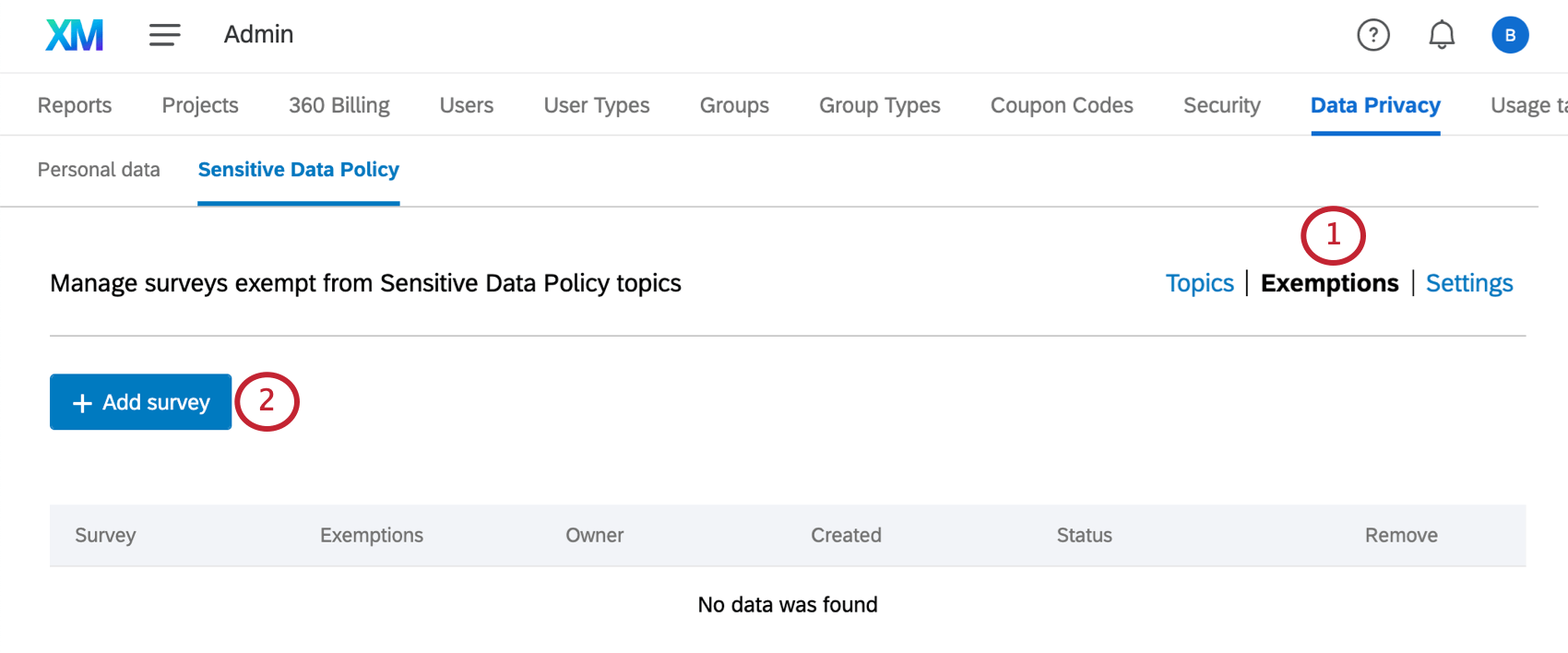Go to the Projects tab
Viewport: 1568px width, 653px height.
[x=200, y=105]
